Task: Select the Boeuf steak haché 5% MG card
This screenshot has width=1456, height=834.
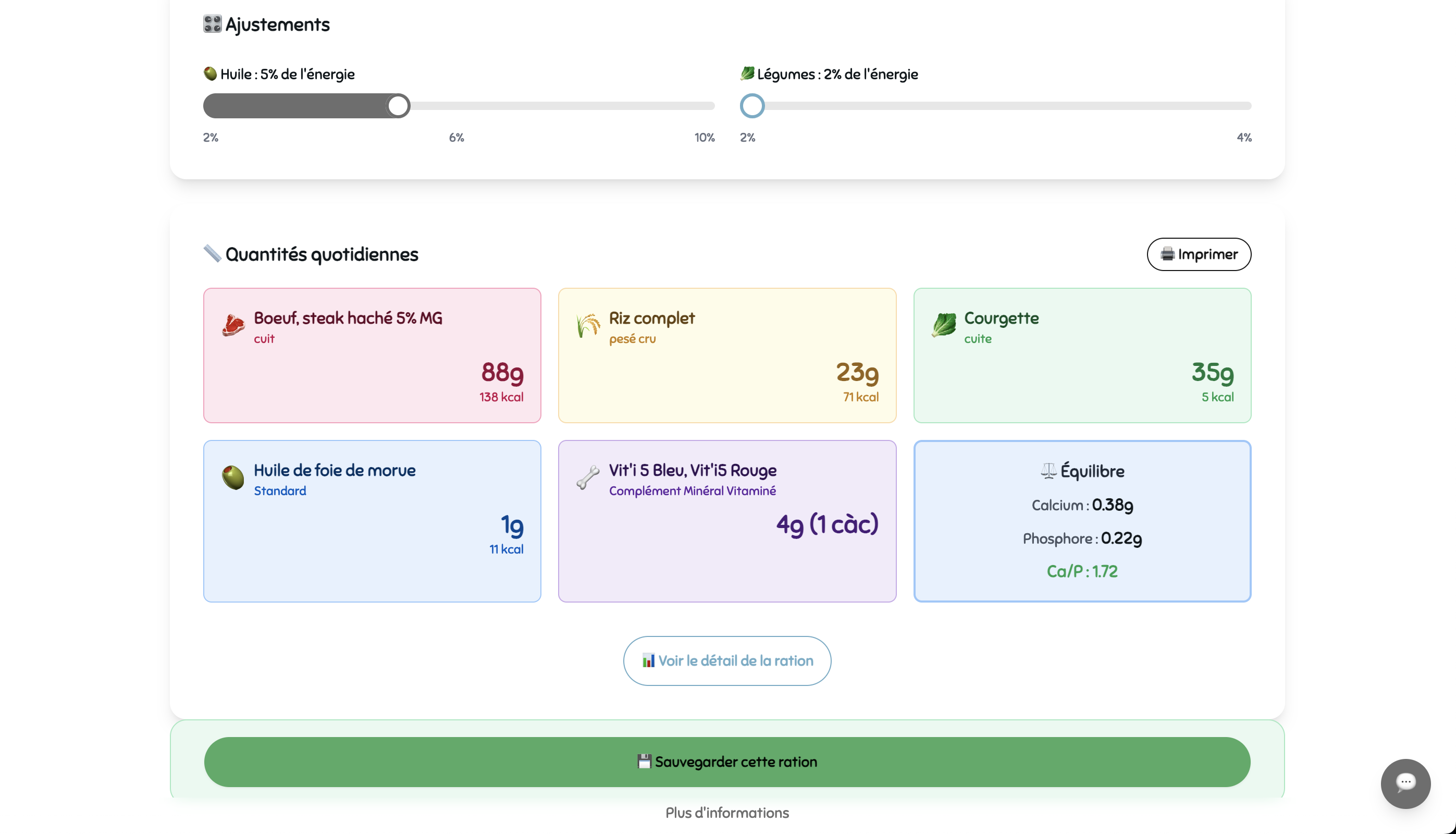Action: click(x=372, y=355)
